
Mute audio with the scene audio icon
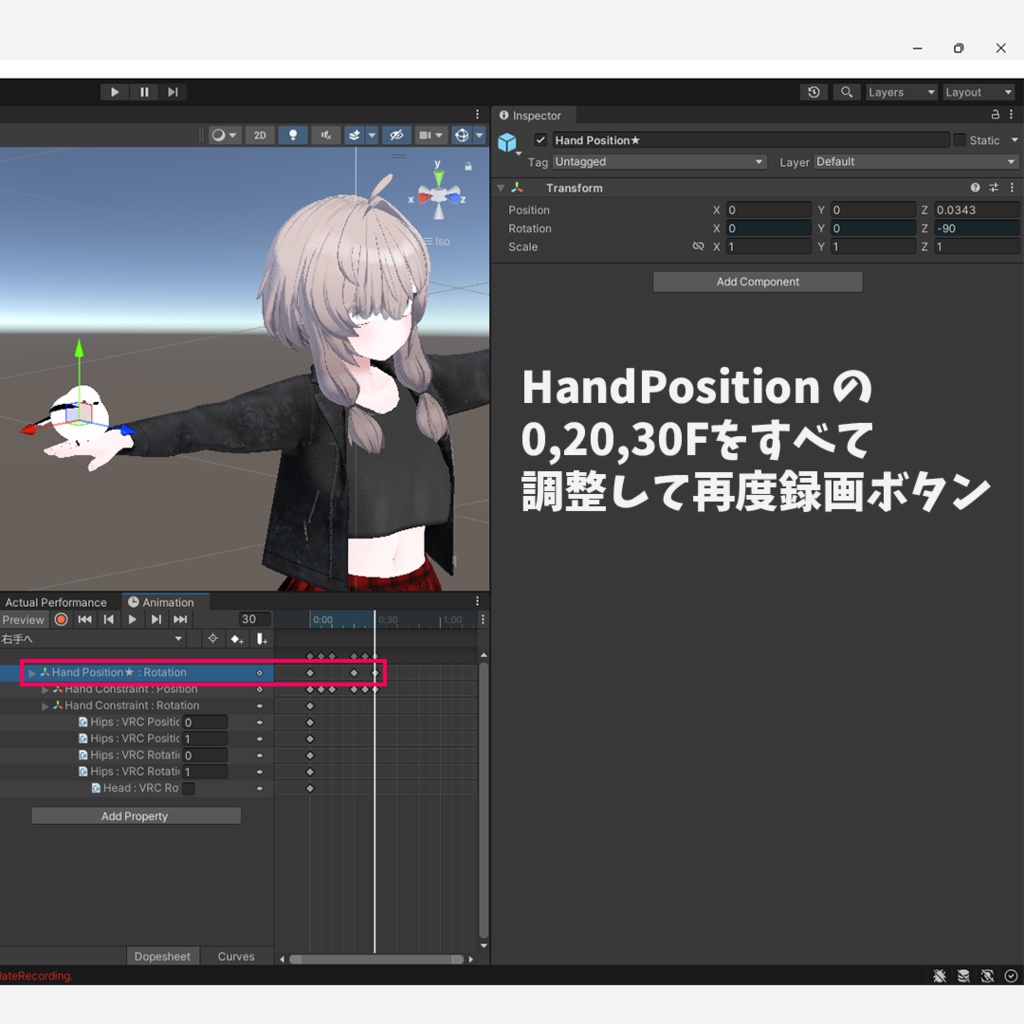pos(325,134)
